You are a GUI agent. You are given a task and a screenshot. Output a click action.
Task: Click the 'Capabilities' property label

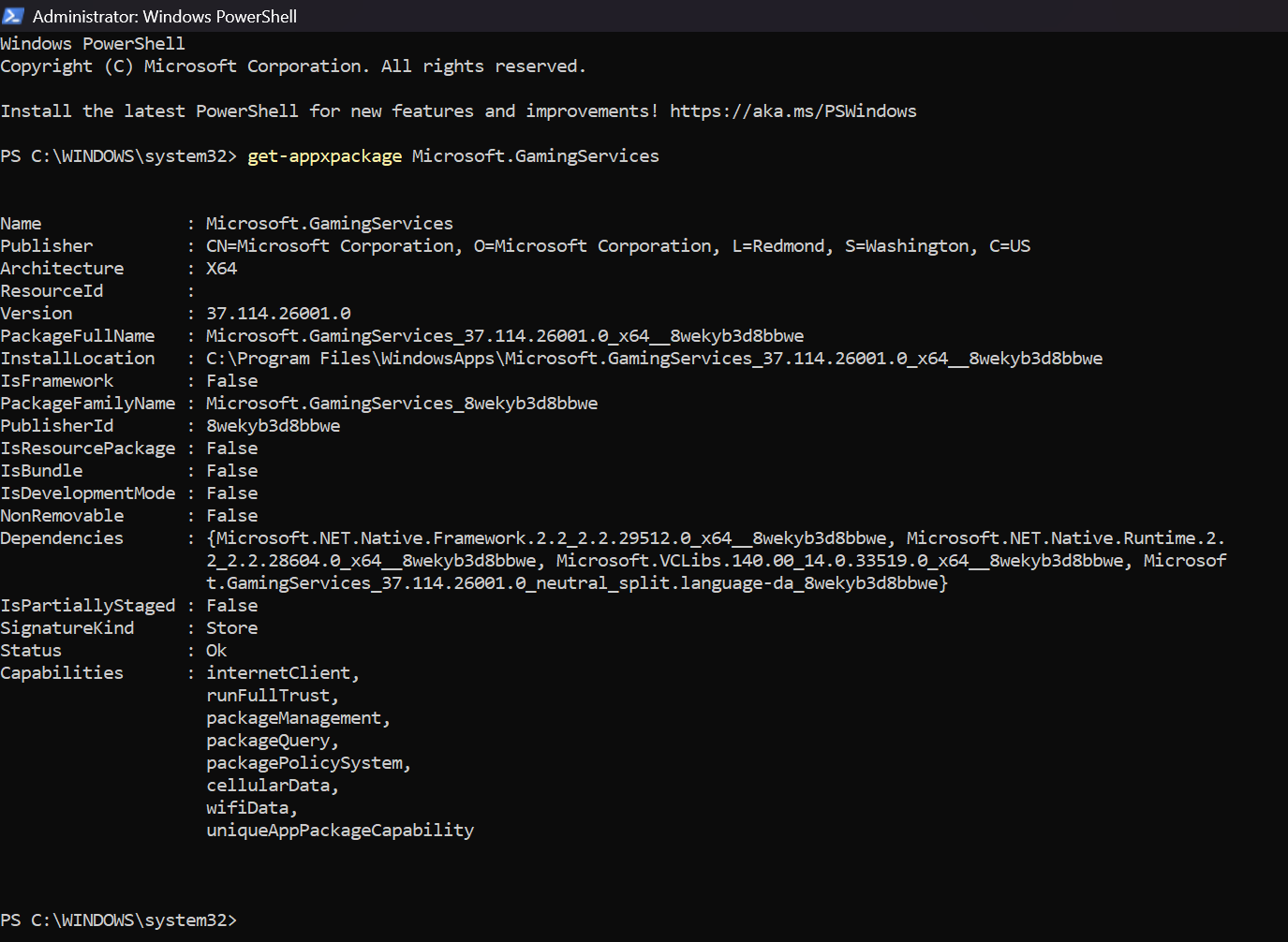pos(62,673)
